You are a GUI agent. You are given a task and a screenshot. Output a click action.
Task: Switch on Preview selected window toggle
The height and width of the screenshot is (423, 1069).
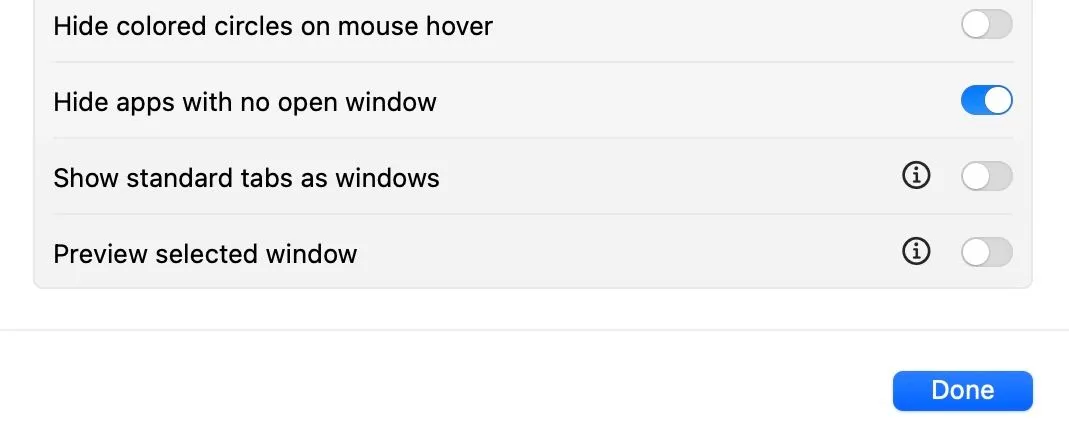point(986,253)
